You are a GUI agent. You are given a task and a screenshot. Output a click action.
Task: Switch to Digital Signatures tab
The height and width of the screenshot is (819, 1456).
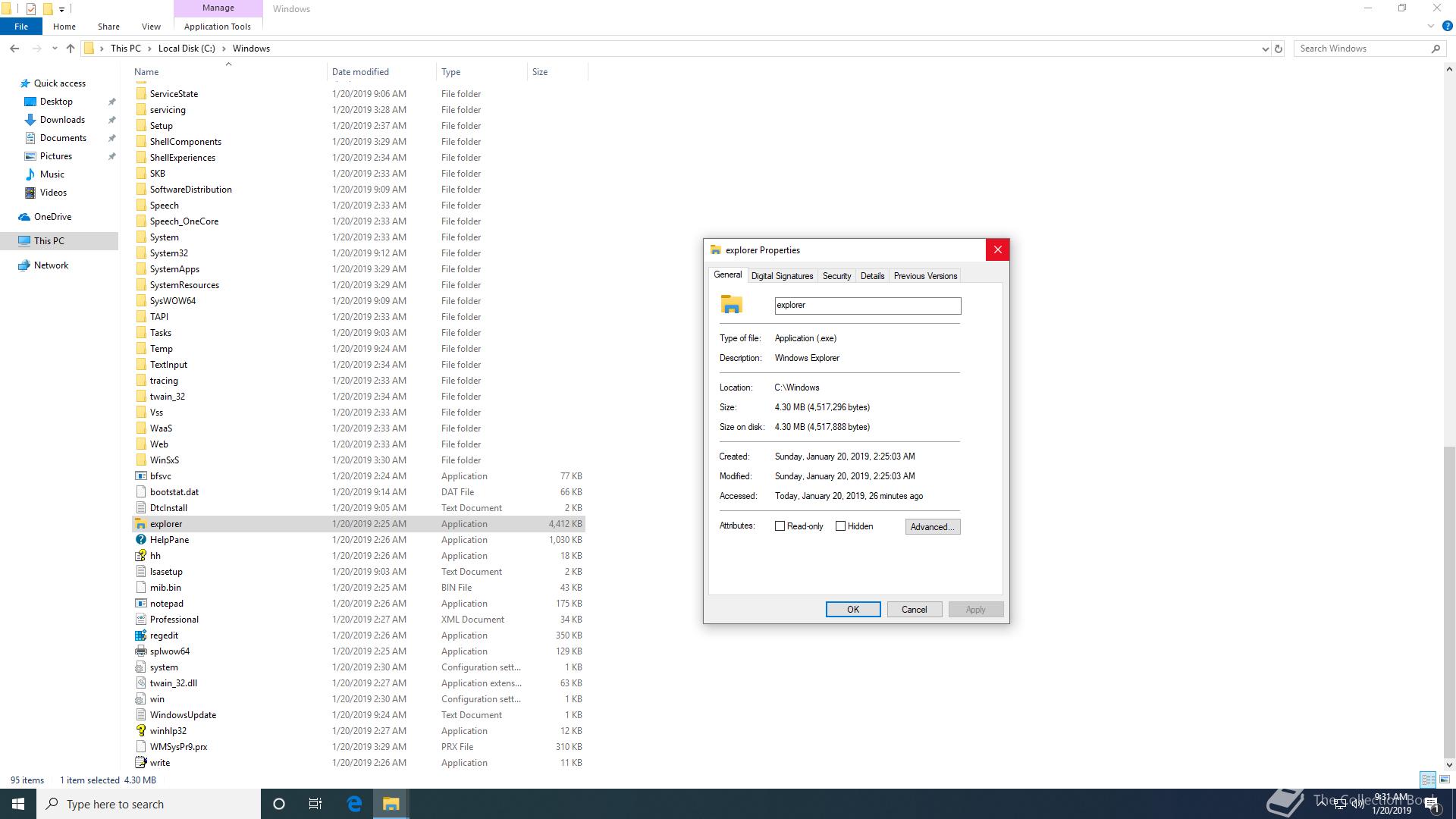tap(782, 276)
